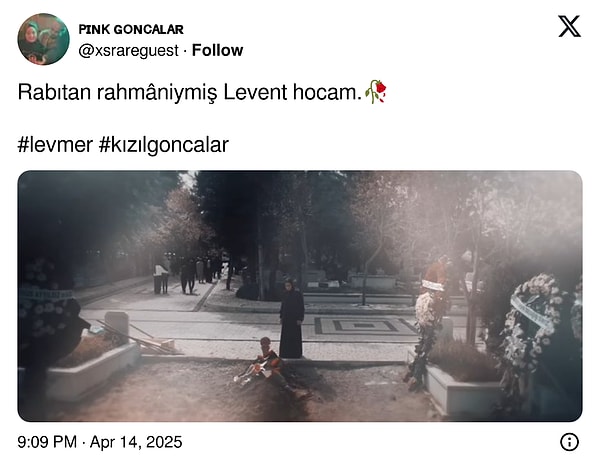Click the wilted rose emoji
Screen dimensions: 600x472
tap(375, 92)
